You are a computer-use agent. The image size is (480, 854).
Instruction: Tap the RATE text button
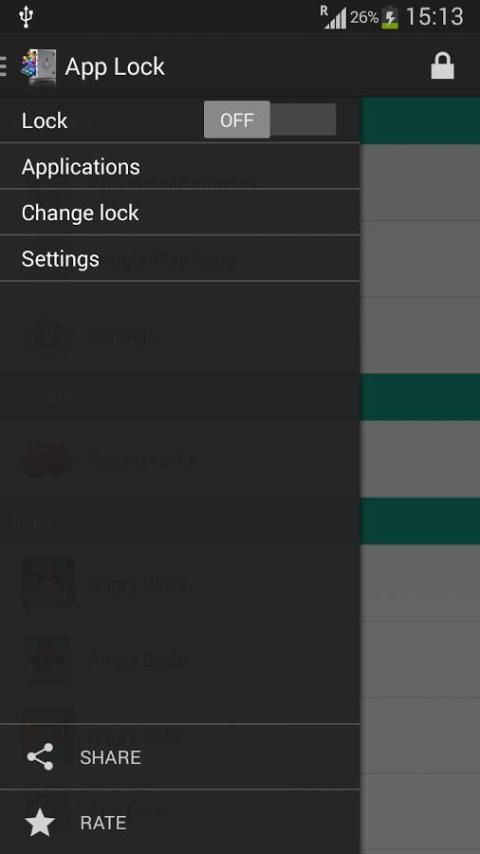(103, 822)
